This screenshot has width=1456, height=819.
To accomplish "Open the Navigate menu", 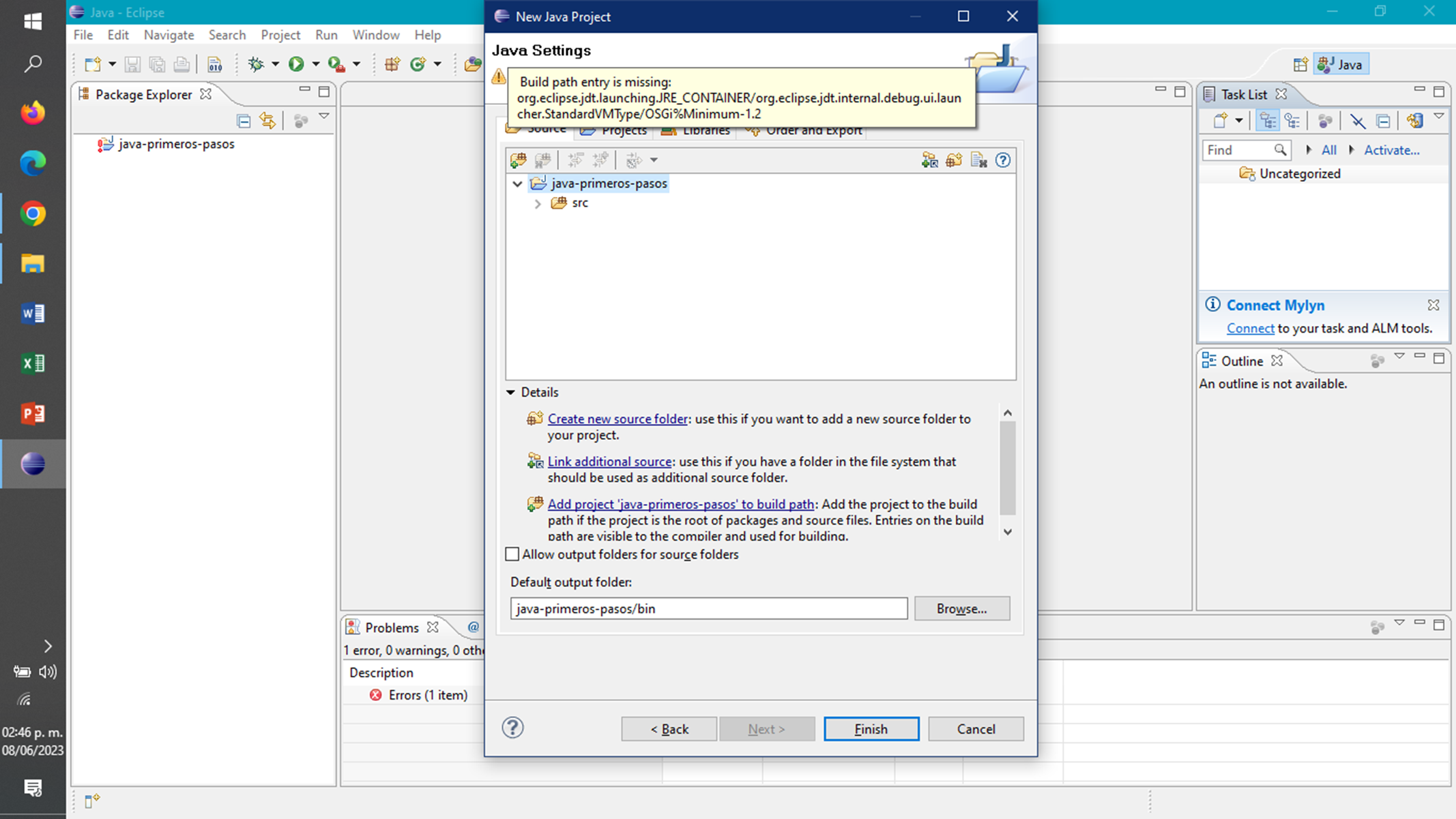I will click(169, 35).
